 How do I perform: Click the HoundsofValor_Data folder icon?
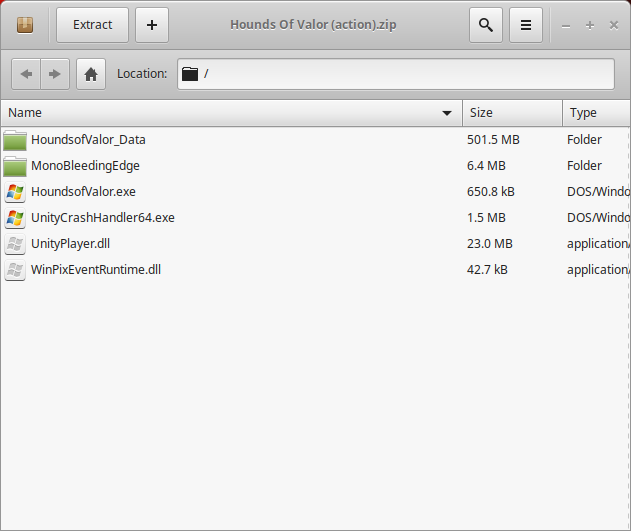[15, 140]
